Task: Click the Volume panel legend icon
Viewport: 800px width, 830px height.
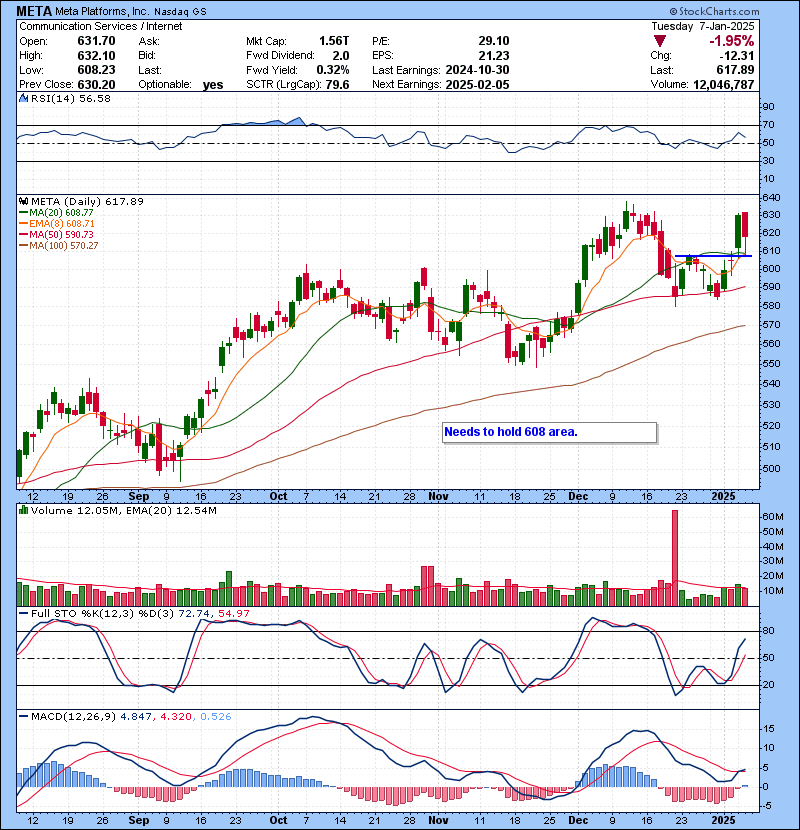Action: point(23,510)
